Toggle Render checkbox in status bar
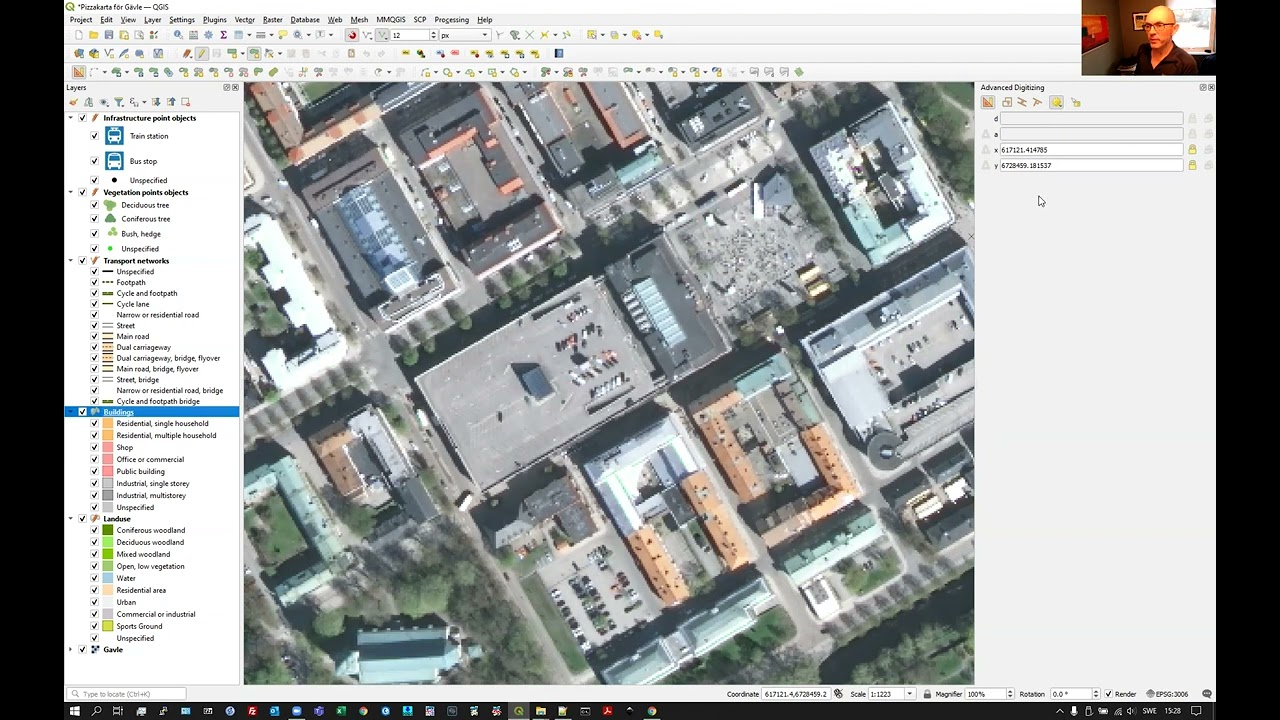Screen dimensions: 1280x720 pyautogui.click(x=1109, y=694)
